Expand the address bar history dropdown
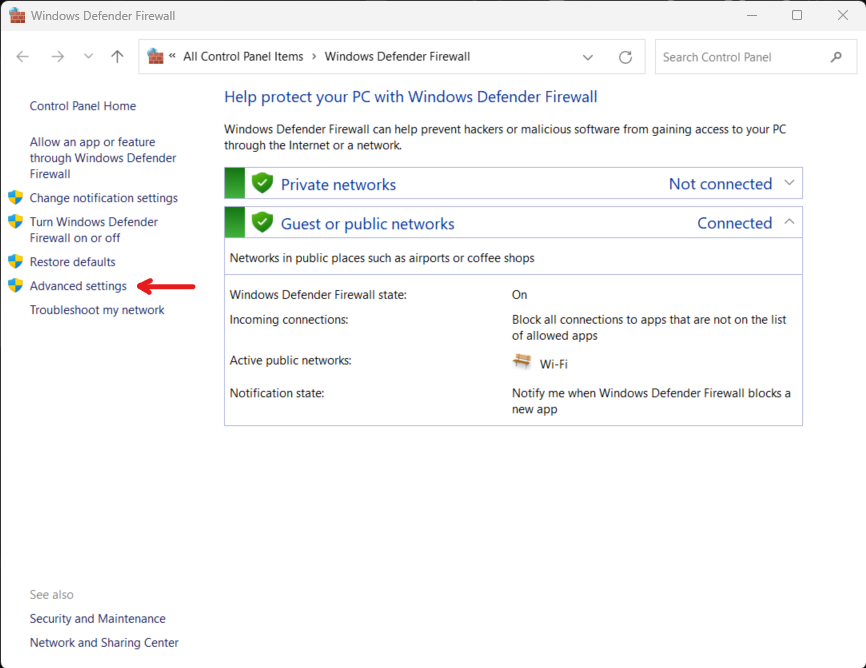The width and height of the screenshot is (866, 668). [x=588, y=57]
